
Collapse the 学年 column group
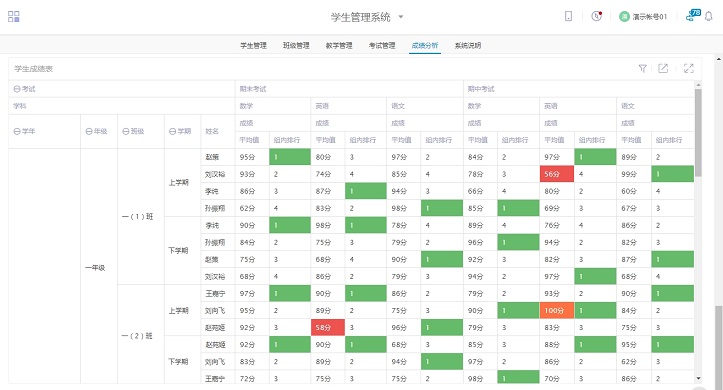[x=17, y=131]
